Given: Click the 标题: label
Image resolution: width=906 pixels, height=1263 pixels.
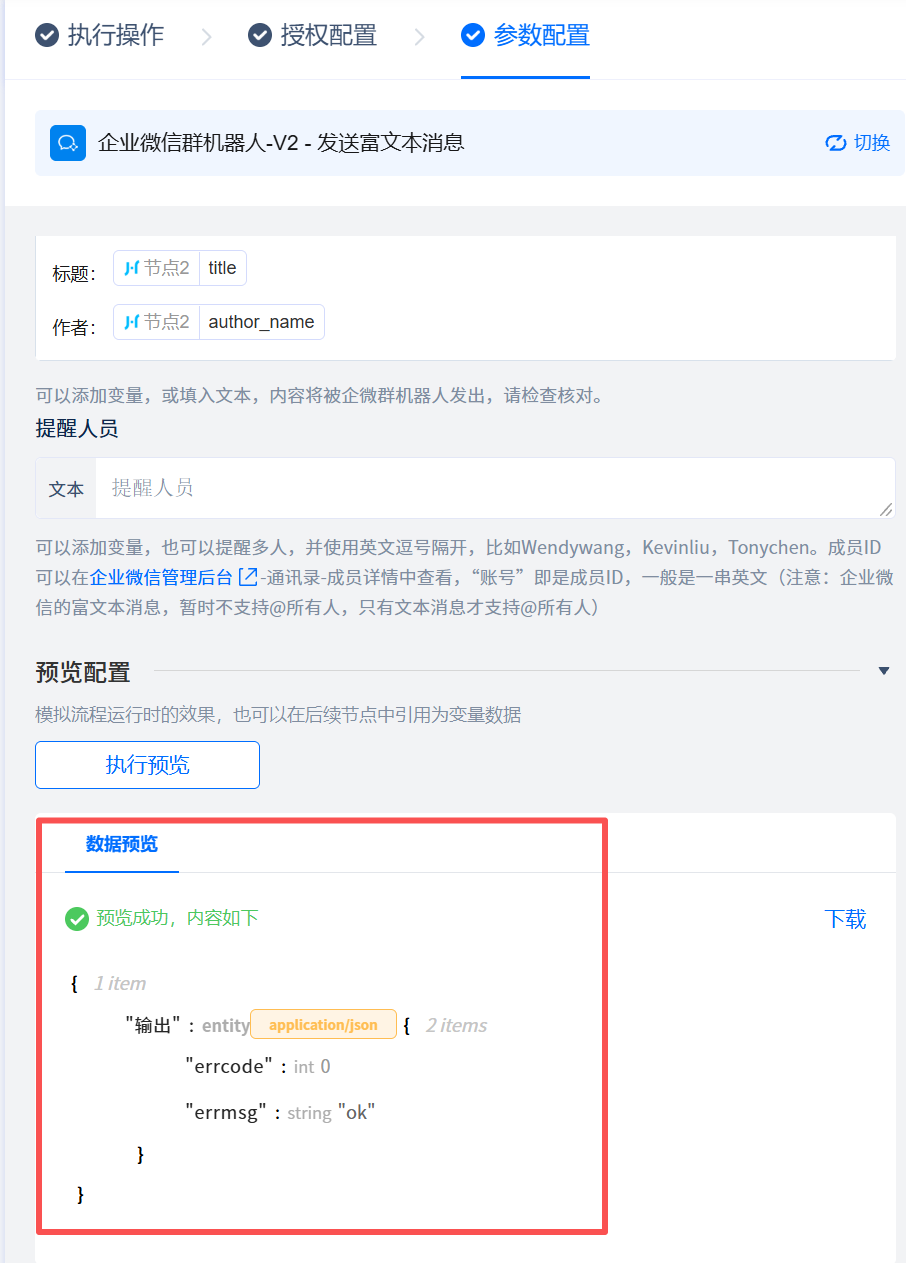Looking at the screenshot, I should (x=74, y=273).
